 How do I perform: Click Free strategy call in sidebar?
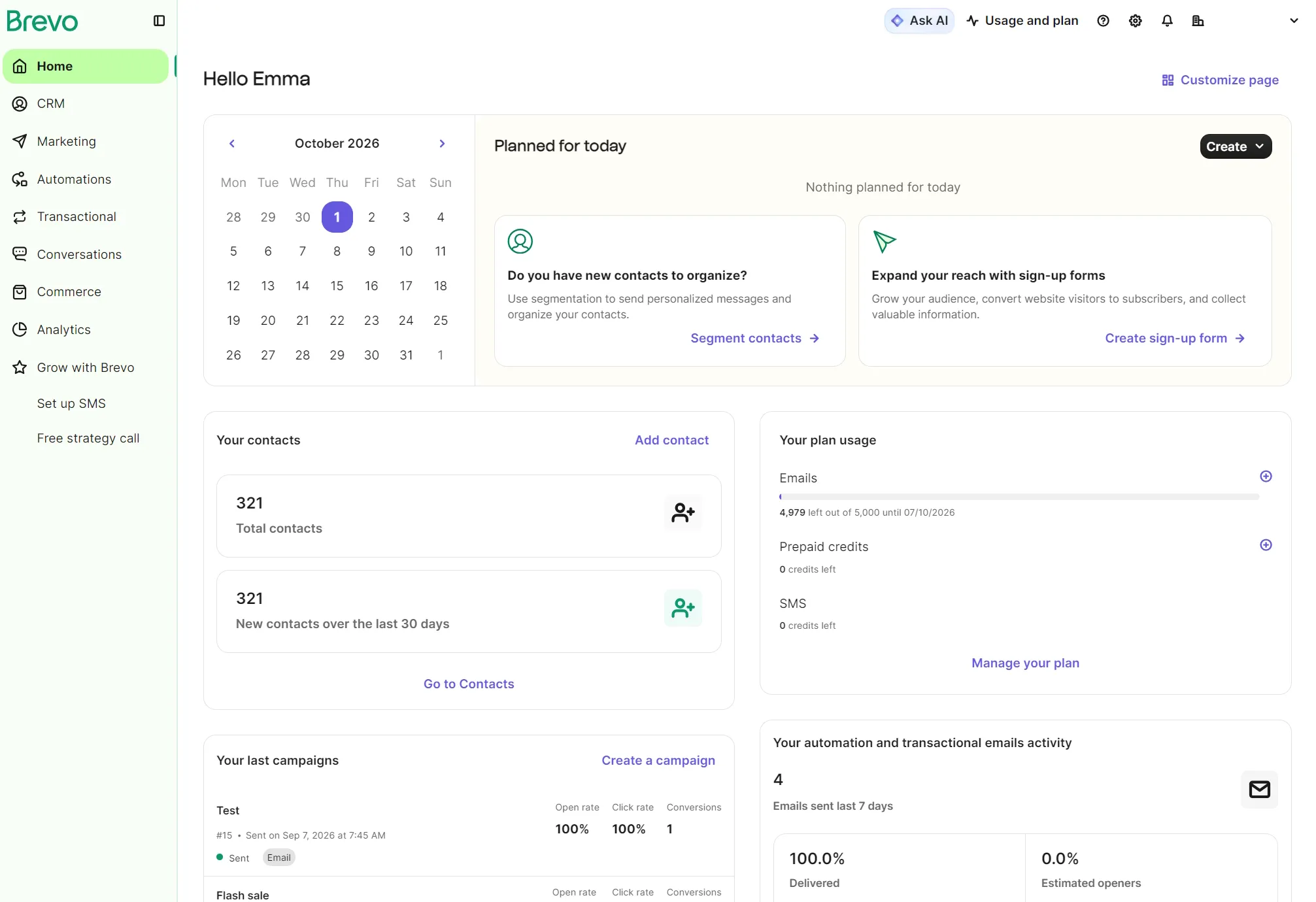88,439
